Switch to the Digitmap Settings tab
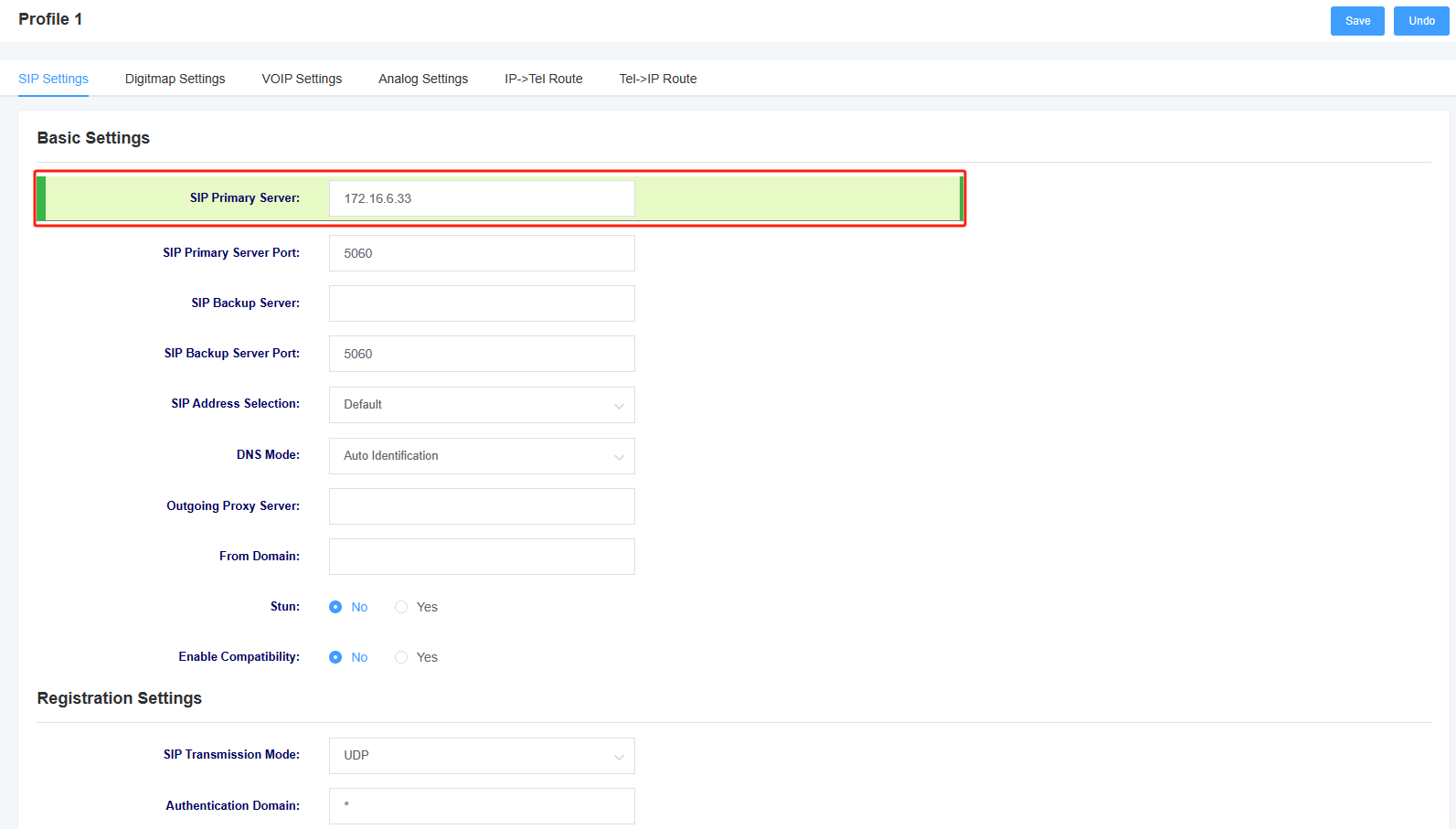Screen dimensions: 1456x829 175,79
